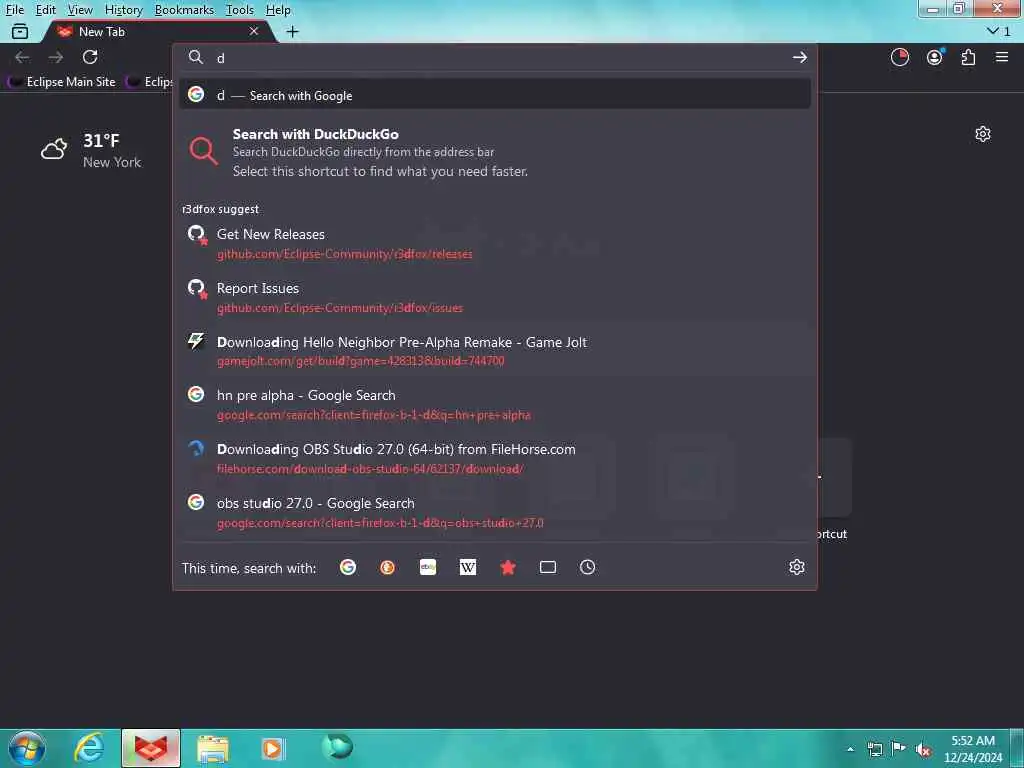This screenshot has width=1024, height=768.
Task: Open new tab with plus button
Action: coord(293,31)
